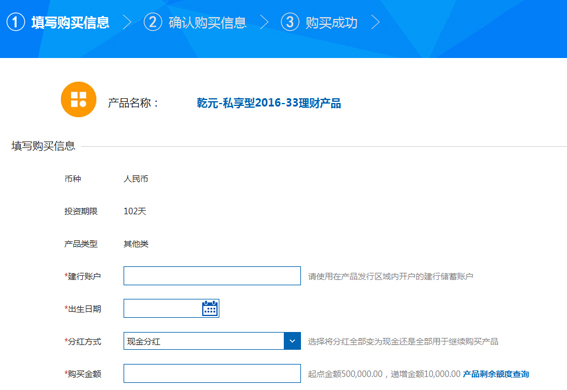Open the birth date calendar picker icon
This screenshot has width=567, height=390.
click(x=210, y=308)
